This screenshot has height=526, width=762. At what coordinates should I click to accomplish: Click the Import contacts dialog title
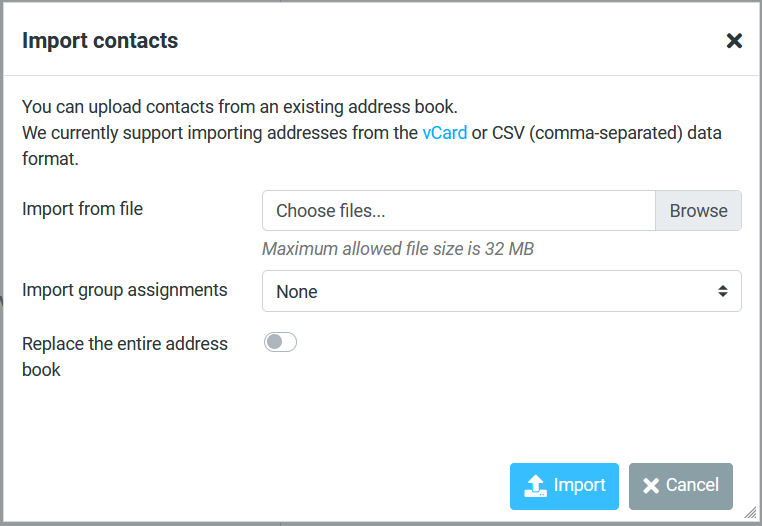(100, 41)
